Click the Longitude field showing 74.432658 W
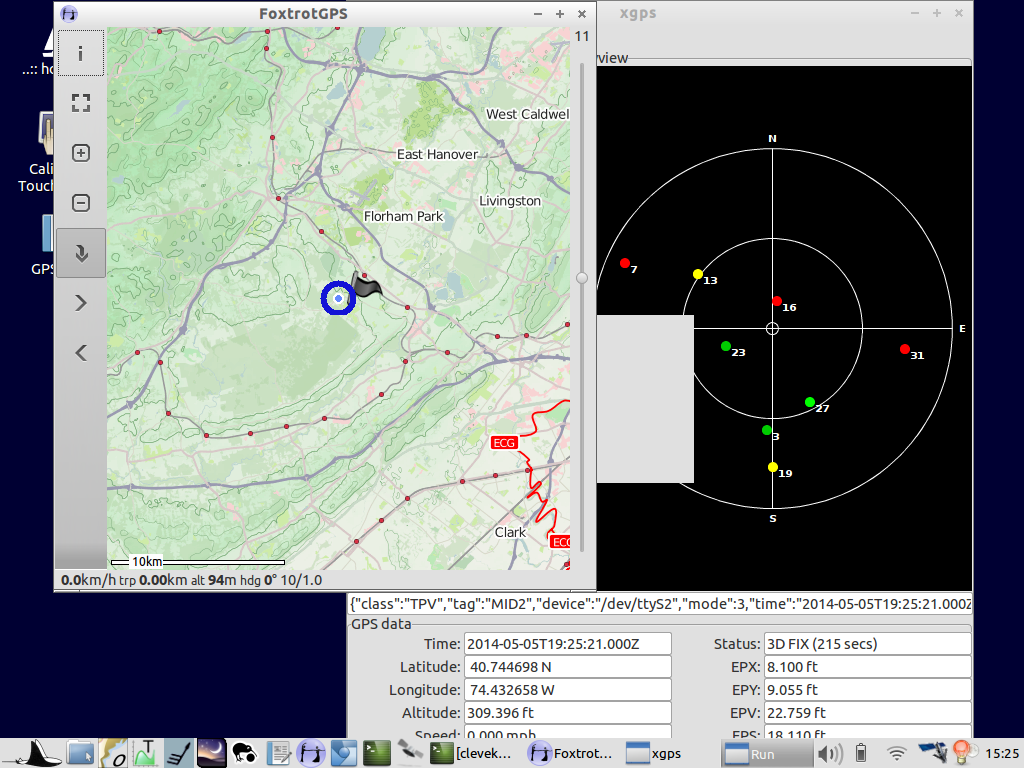The width and height of the screenshot is (1024, 768). point(568,690)
